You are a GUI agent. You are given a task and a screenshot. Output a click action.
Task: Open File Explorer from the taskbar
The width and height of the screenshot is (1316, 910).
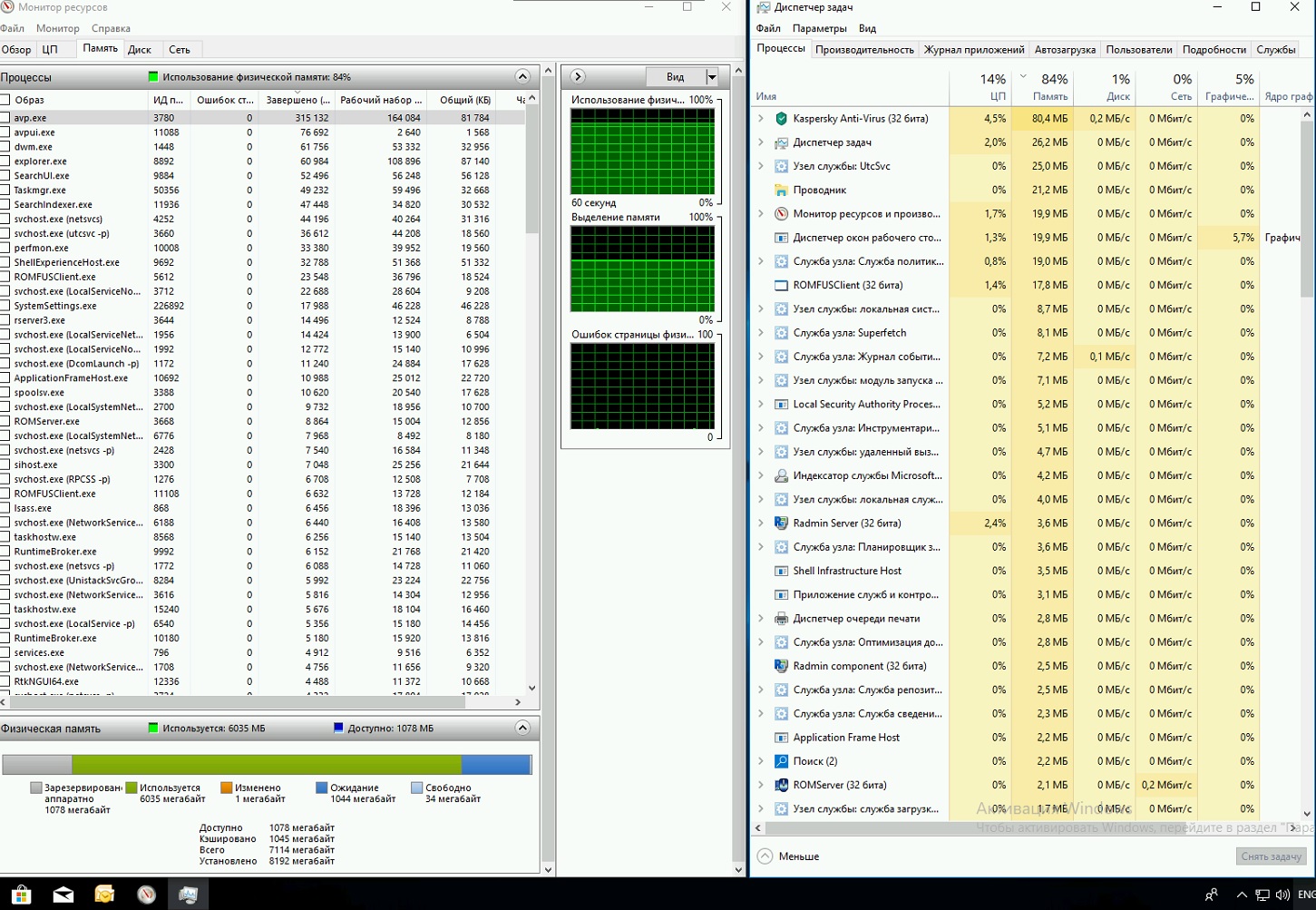104,894
